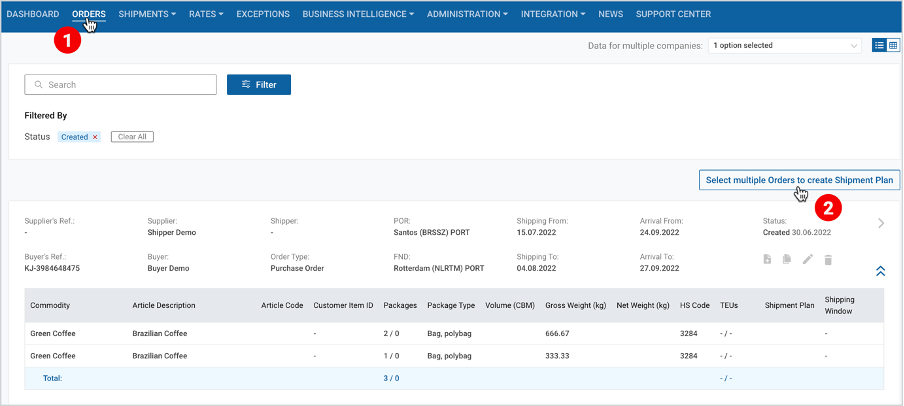Click the pencil edit order icon

tap(808, 260)
